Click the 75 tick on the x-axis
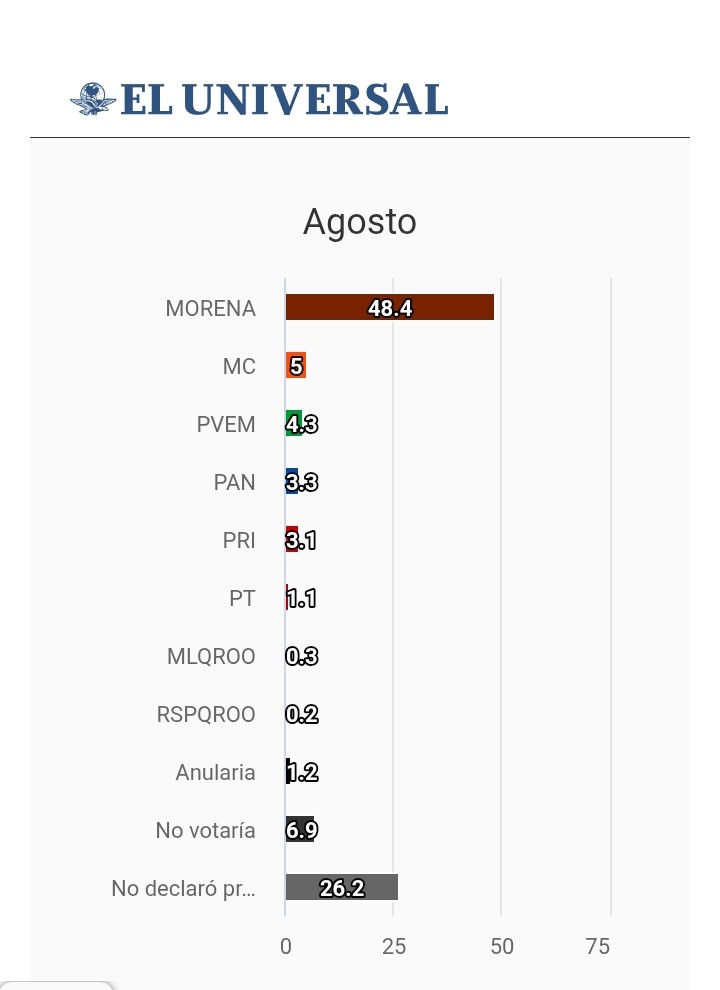Image resolution: width=720 pixels, height=990 pixels. pos(597,946)
